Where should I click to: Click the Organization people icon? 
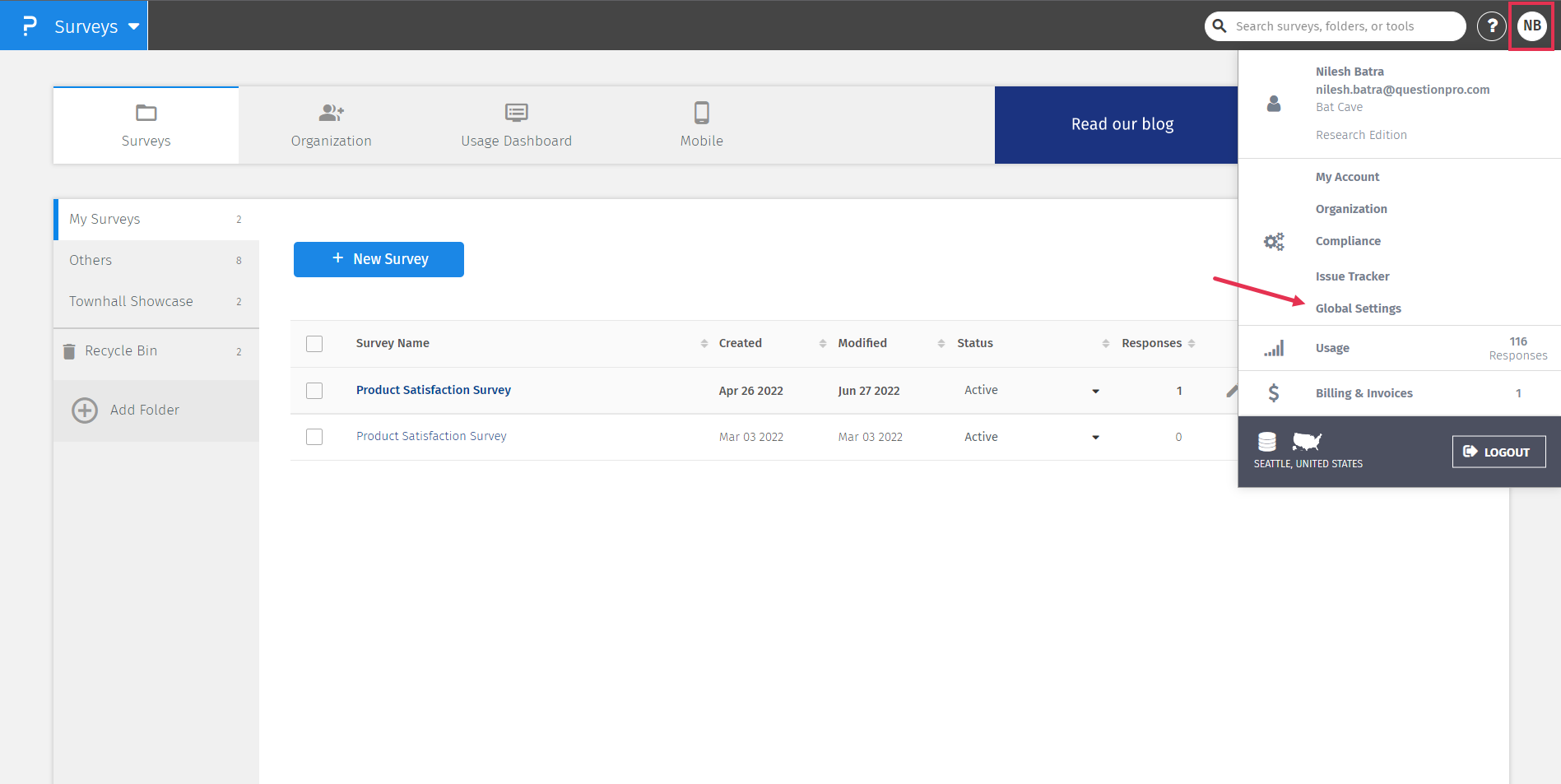(x=331, y=113)
